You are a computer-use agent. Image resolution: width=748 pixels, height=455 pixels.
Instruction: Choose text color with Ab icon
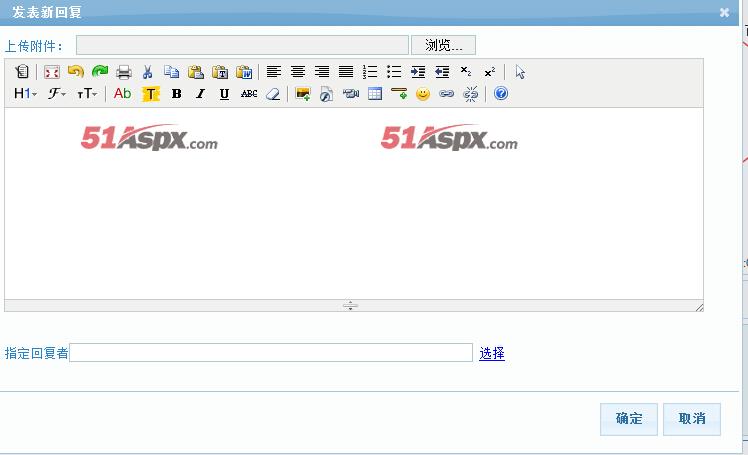point(122,93)
